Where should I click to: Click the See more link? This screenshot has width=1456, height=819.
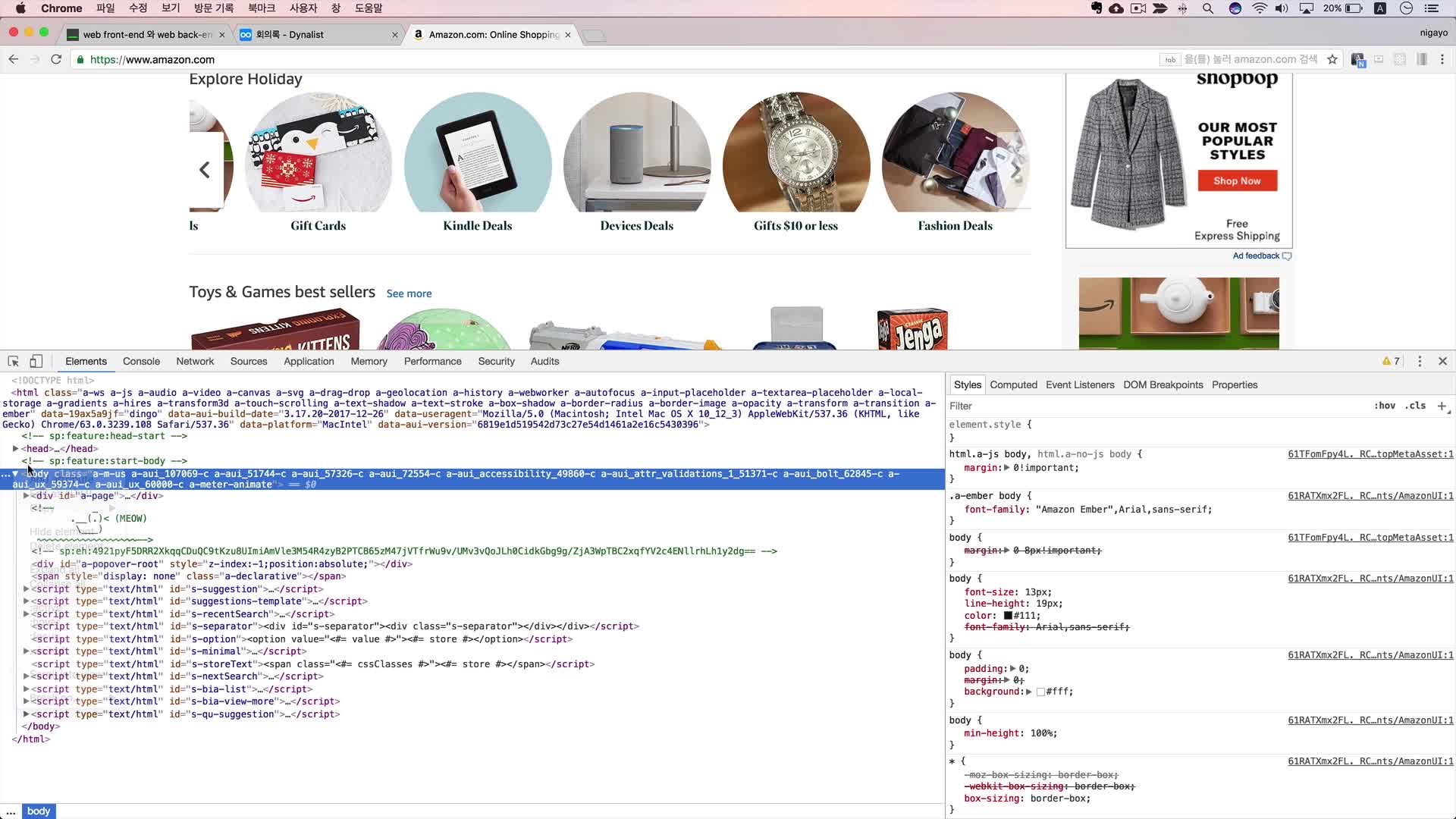(x=409, y=294)
